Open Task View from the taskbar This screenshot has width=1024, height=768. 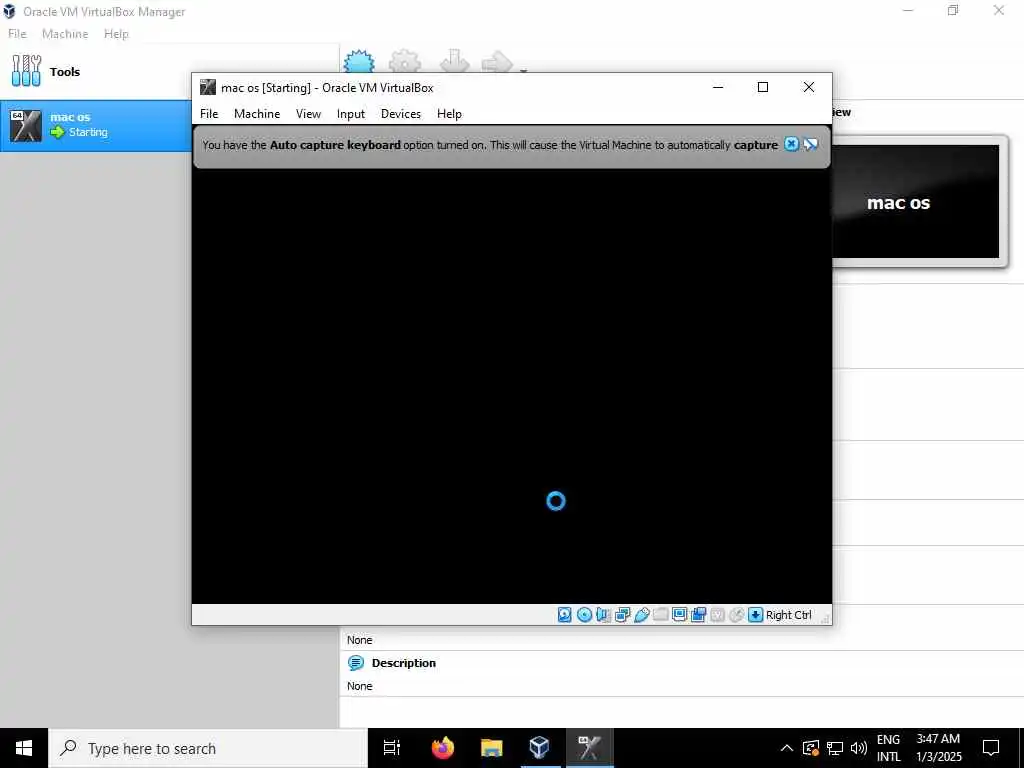tap(392, 748)
